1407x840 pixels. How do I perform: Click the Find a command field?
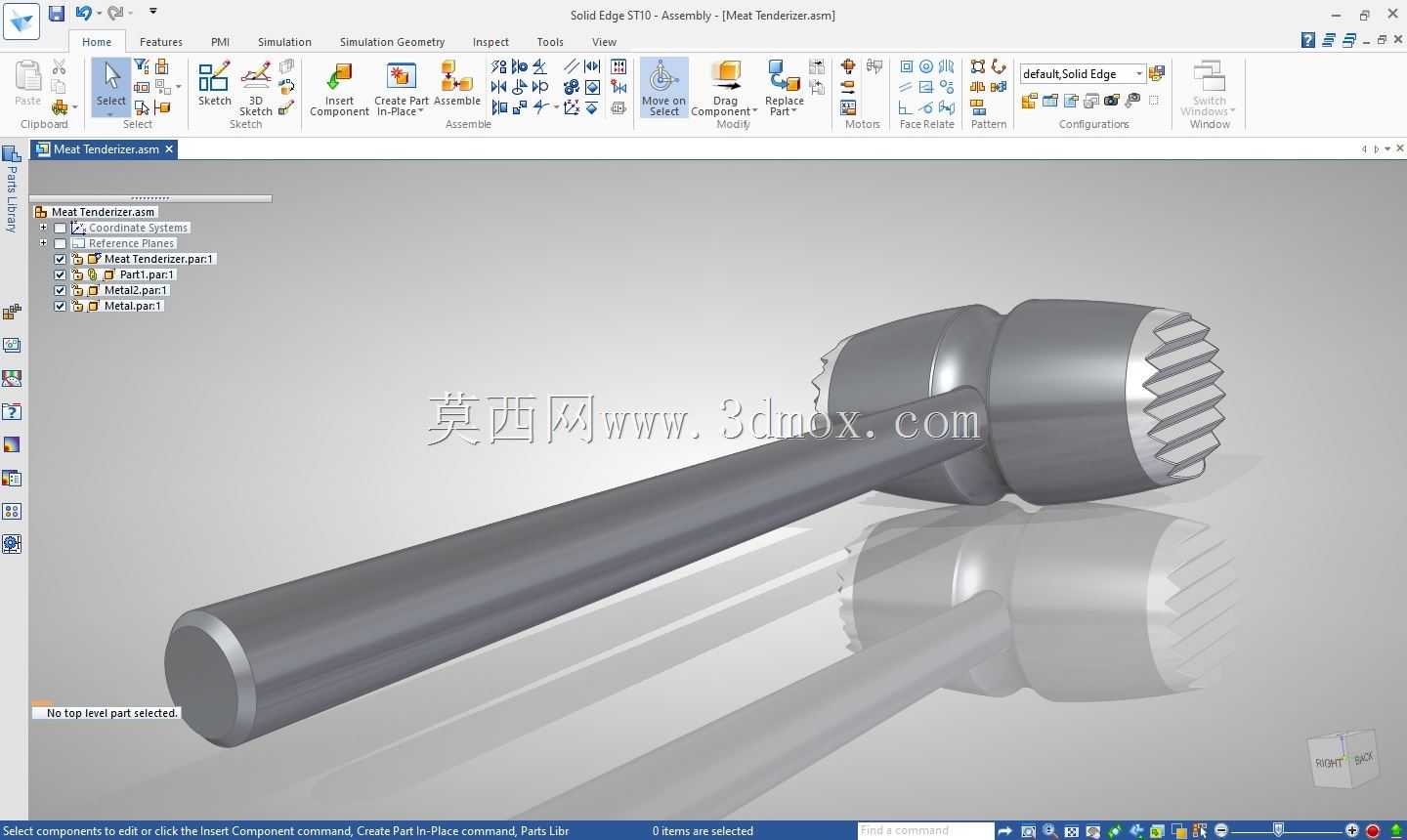pyautogui.click(x=924, y=831)
